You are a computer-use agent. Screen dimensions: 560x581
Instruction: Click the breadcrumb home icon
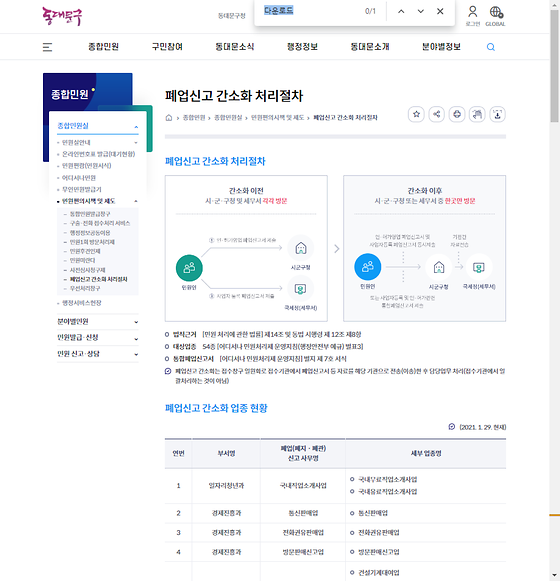point(169,117)
